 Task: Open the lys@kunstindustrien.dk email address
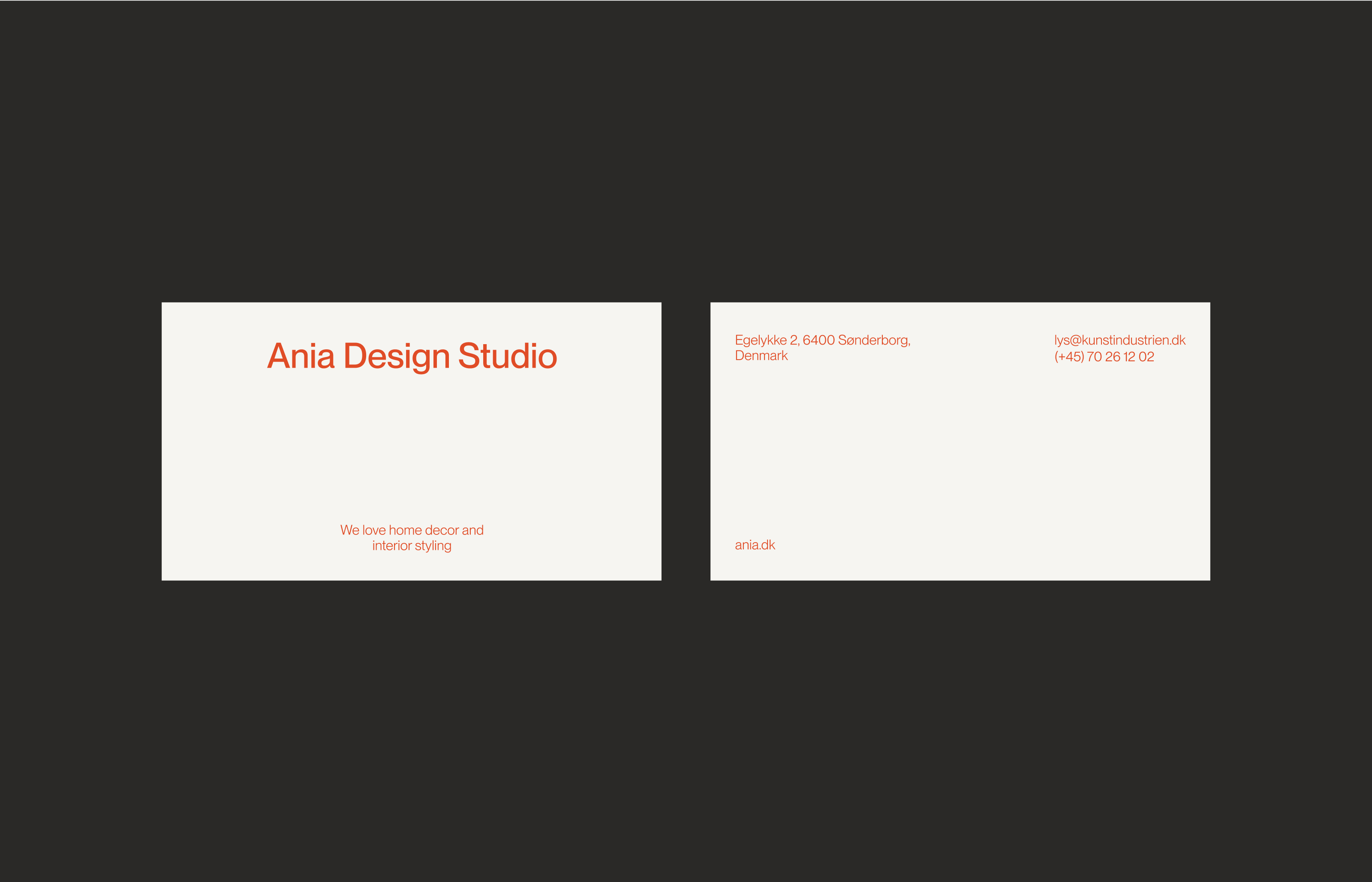pos(1119,340)
